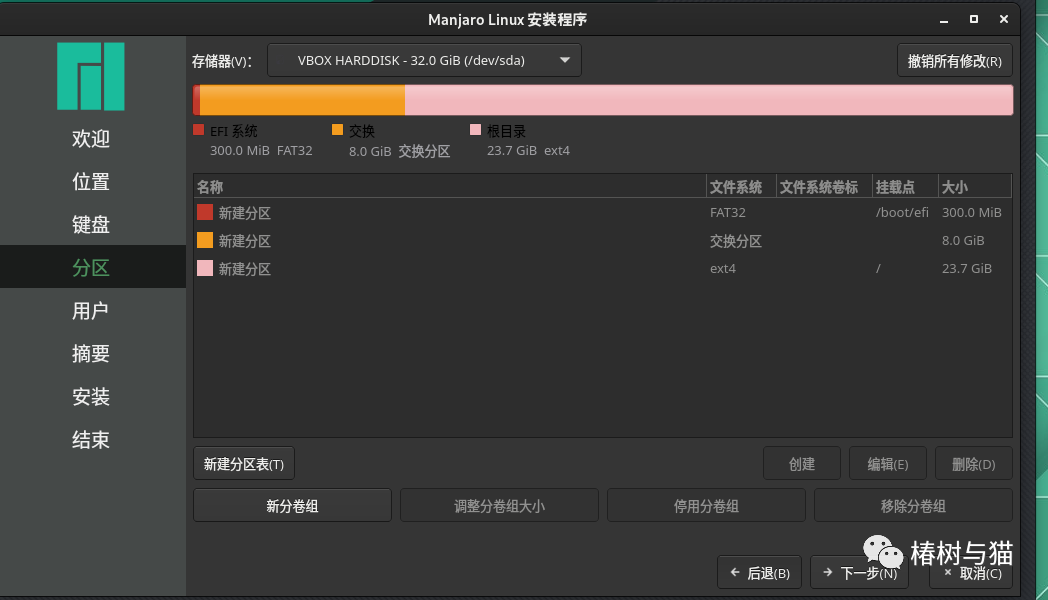Screen dimensions: 1048x600
Task: Minimize the installer window
Action: click(944, 20)
